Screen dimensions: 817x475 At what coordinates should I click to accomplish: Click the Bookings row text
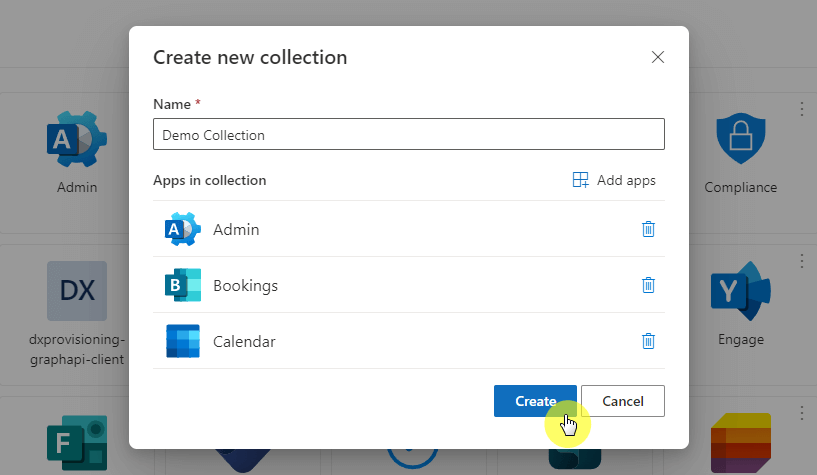[245, 285]
